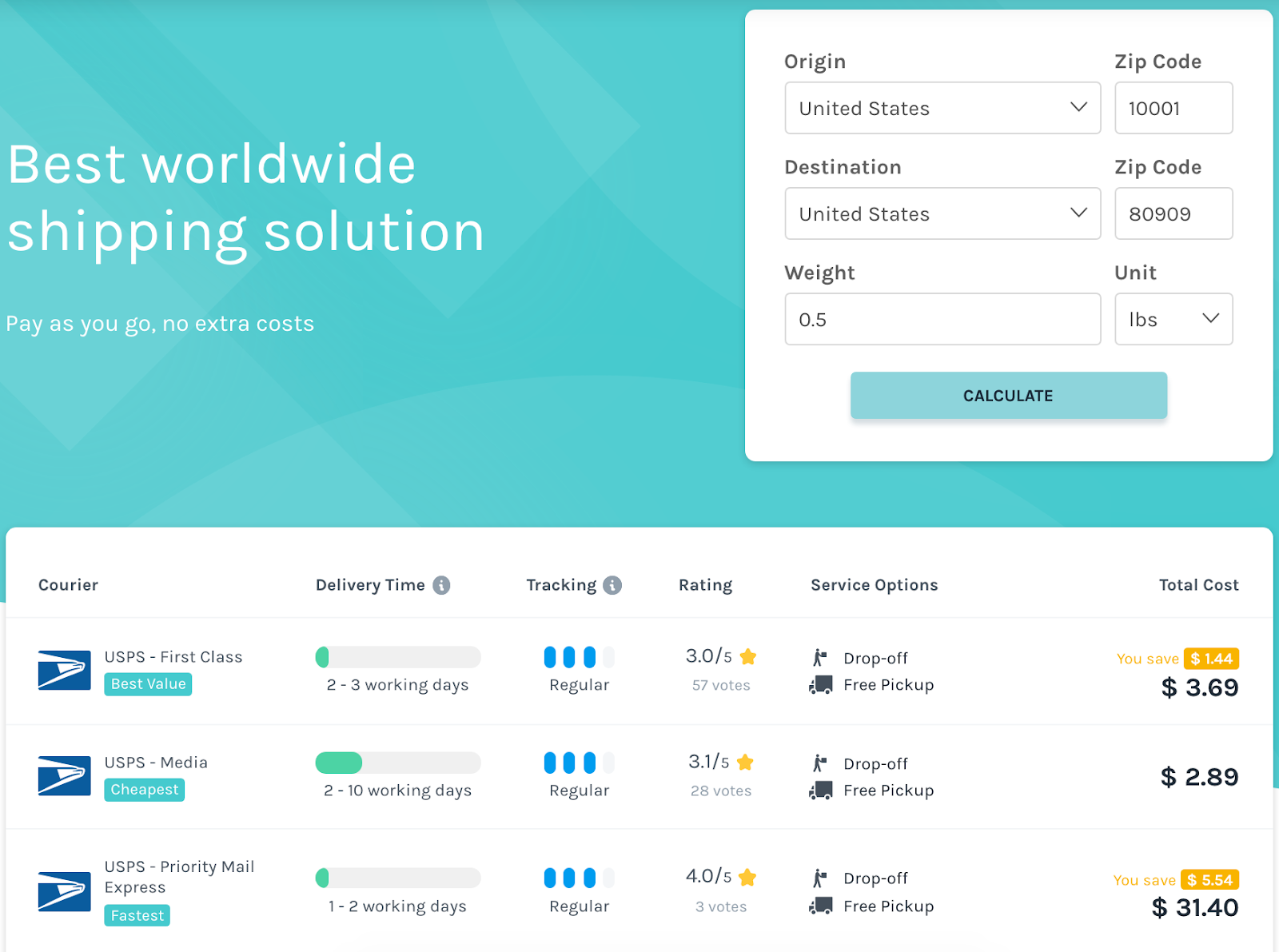Click the Delivery Time column header
Screen dimensions: 1279x952
pyautogui.click(x=370, y=585)
